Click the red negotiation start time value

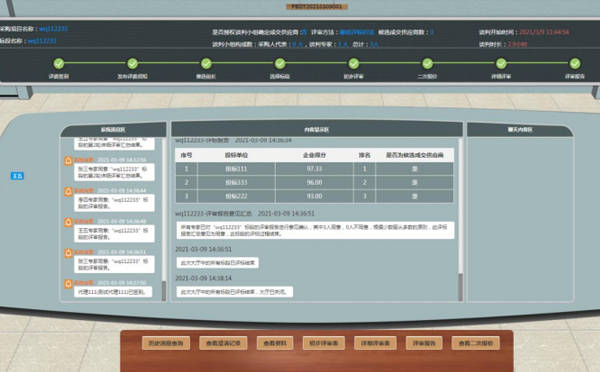click(544, 32)
